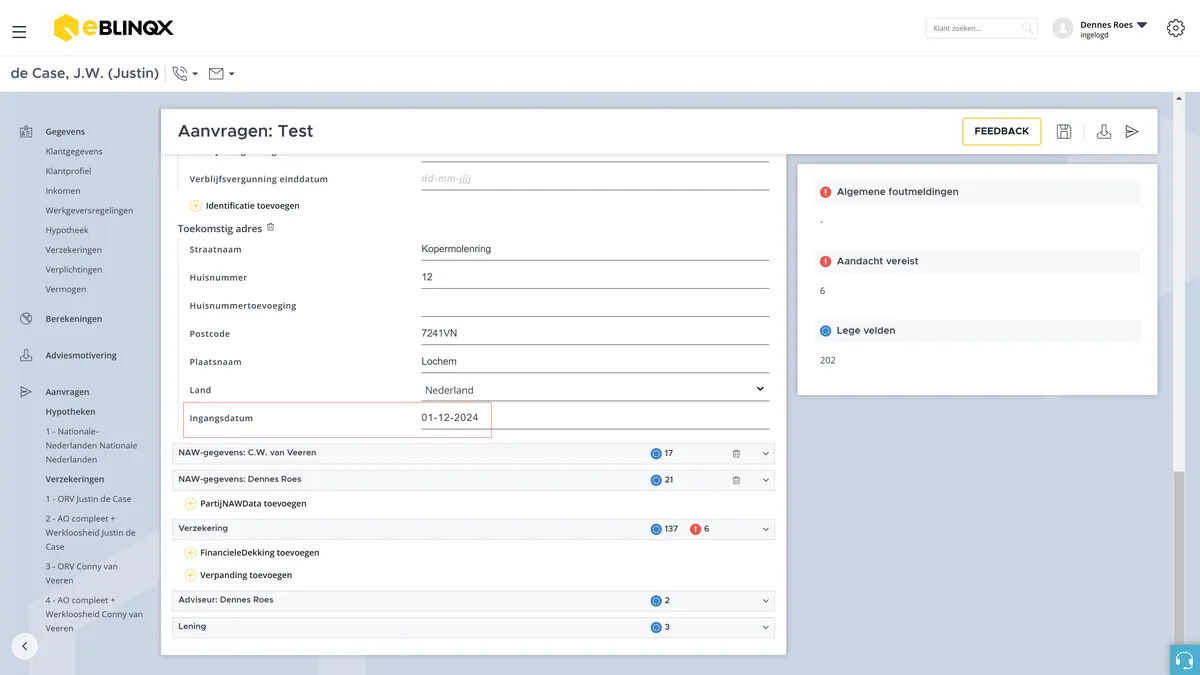This screenshot has height=675, width=1200.
Task: Click the Verblijfsvergunning einddatum field
Action: 596,179
